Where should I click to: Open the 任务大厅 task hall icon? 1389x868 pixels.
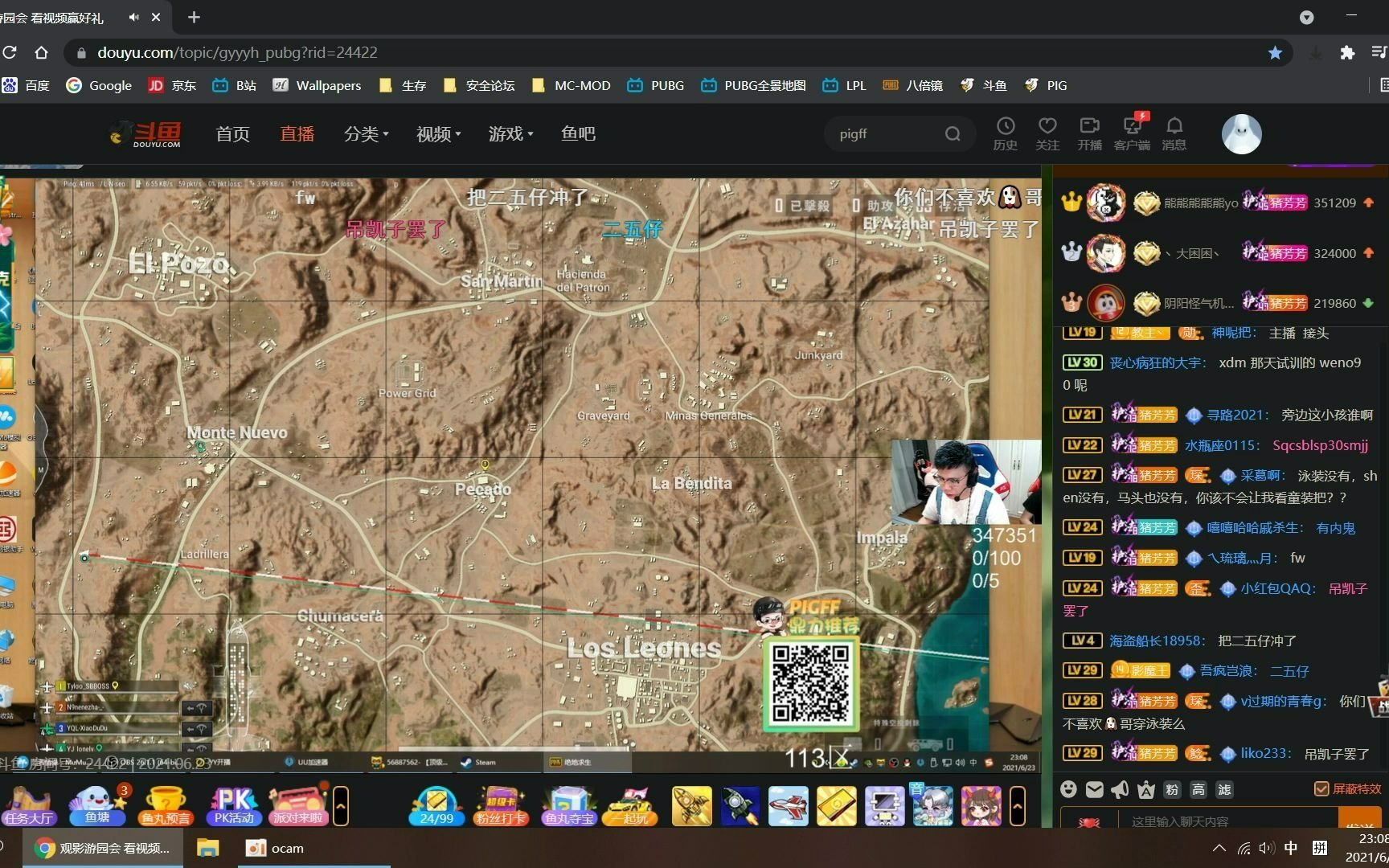(x=28, y=806)
